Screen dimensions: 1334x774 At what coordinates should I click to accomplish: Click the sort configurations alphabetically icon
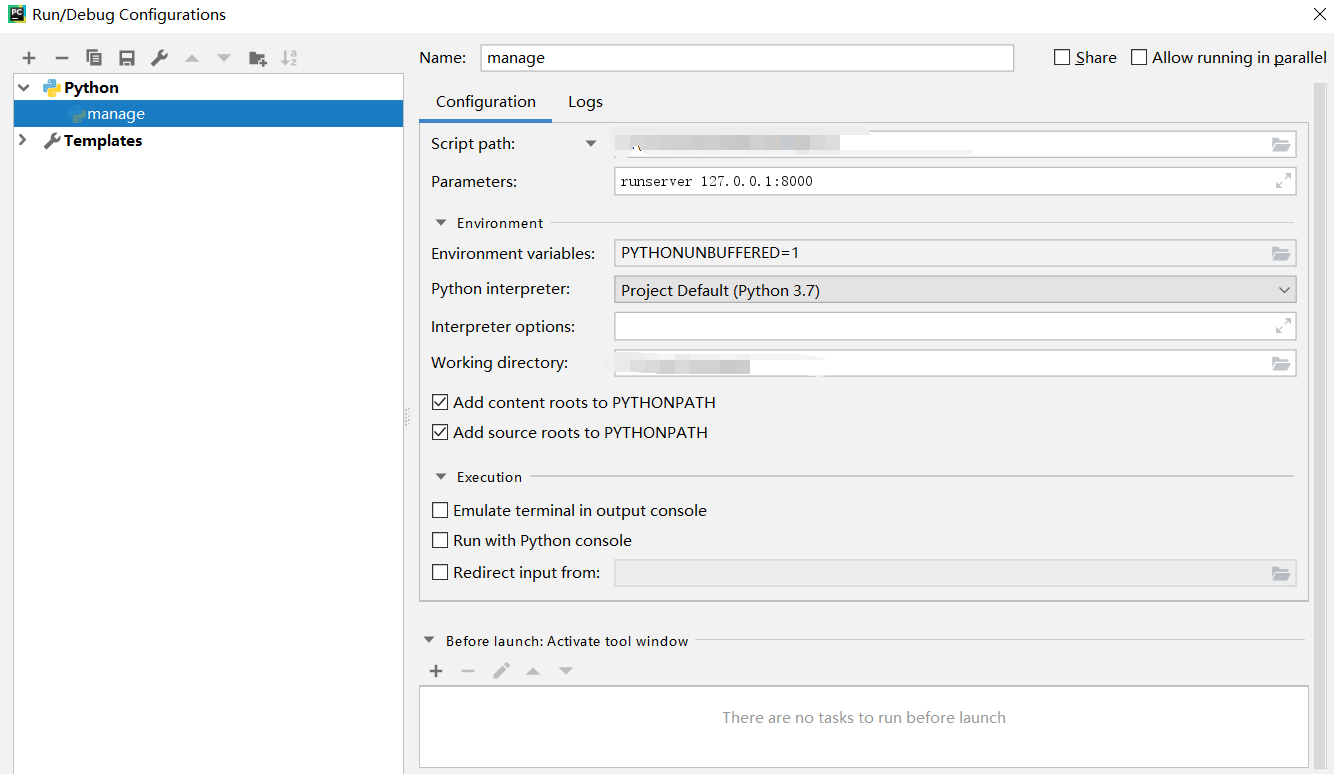pos(289,59)
